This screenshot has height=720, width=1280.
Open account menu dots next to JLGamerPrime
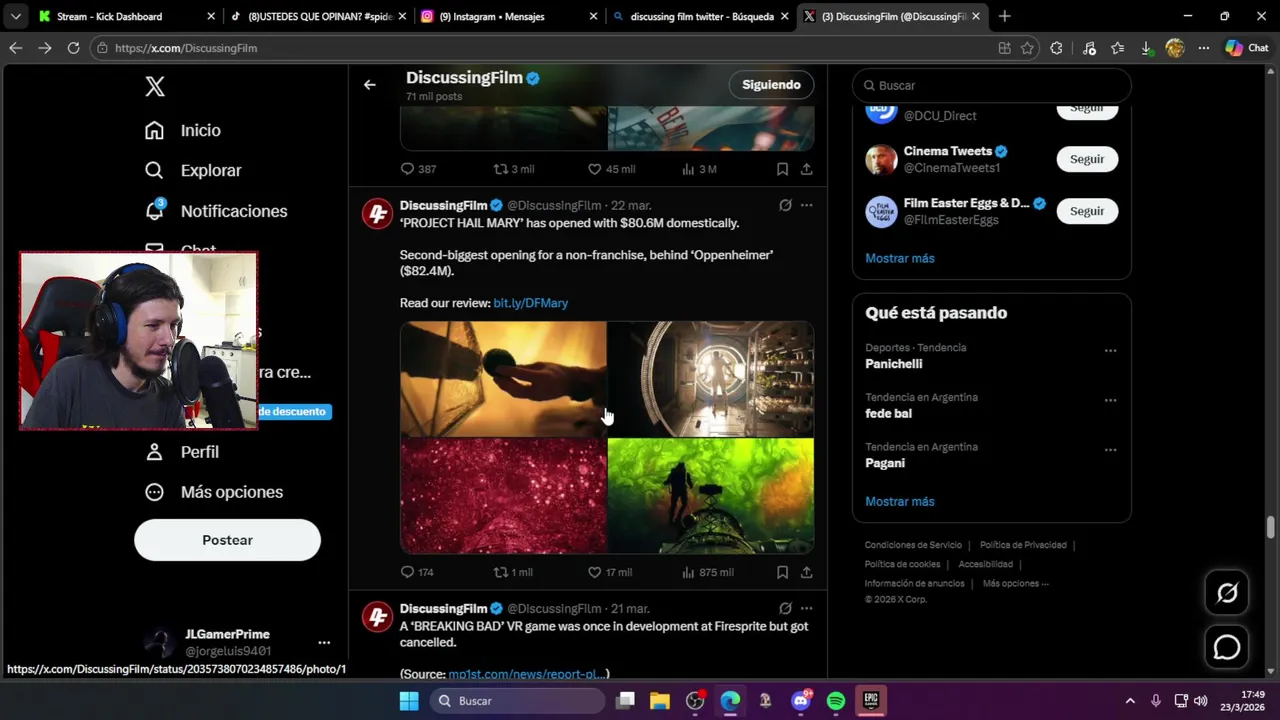(x=324, y=642)
